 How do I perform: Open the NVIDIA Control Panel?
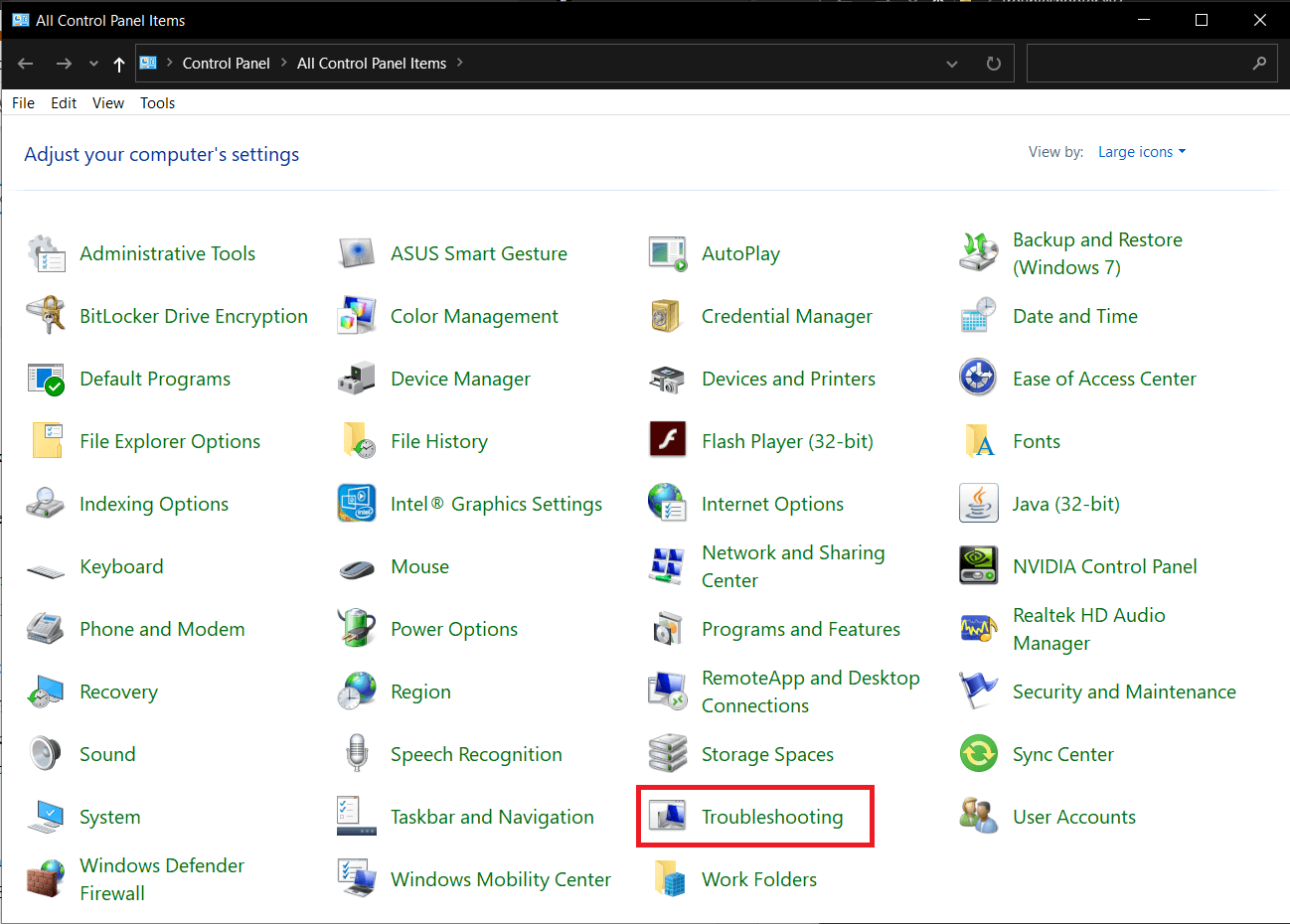(1103, 566)
